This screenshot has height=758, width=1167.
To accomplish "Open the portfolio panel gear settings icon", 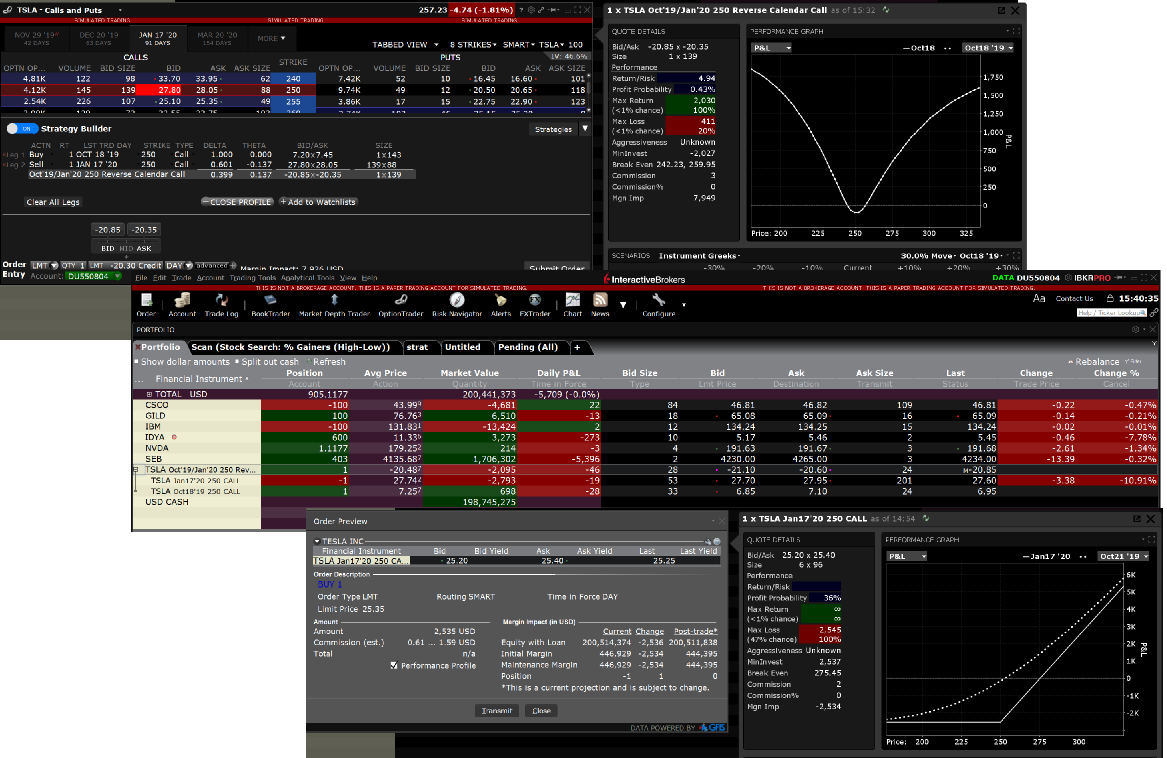I will [1136, 329].
